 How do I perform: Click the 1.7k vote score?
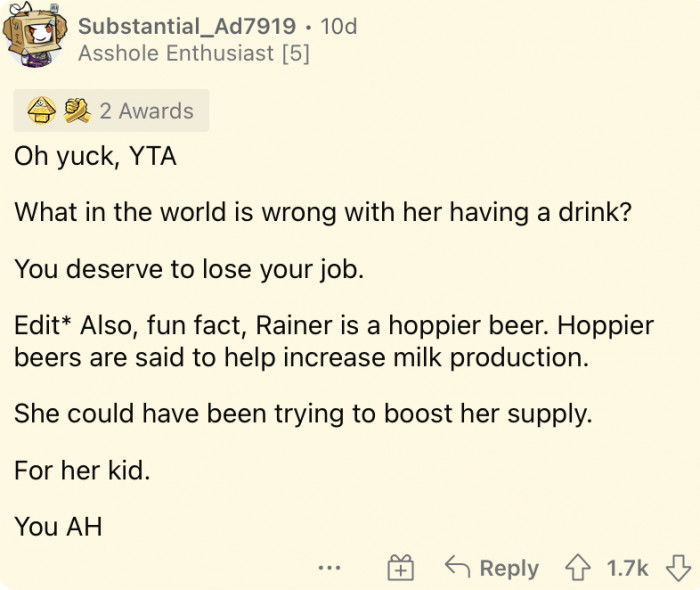[628, 568]
